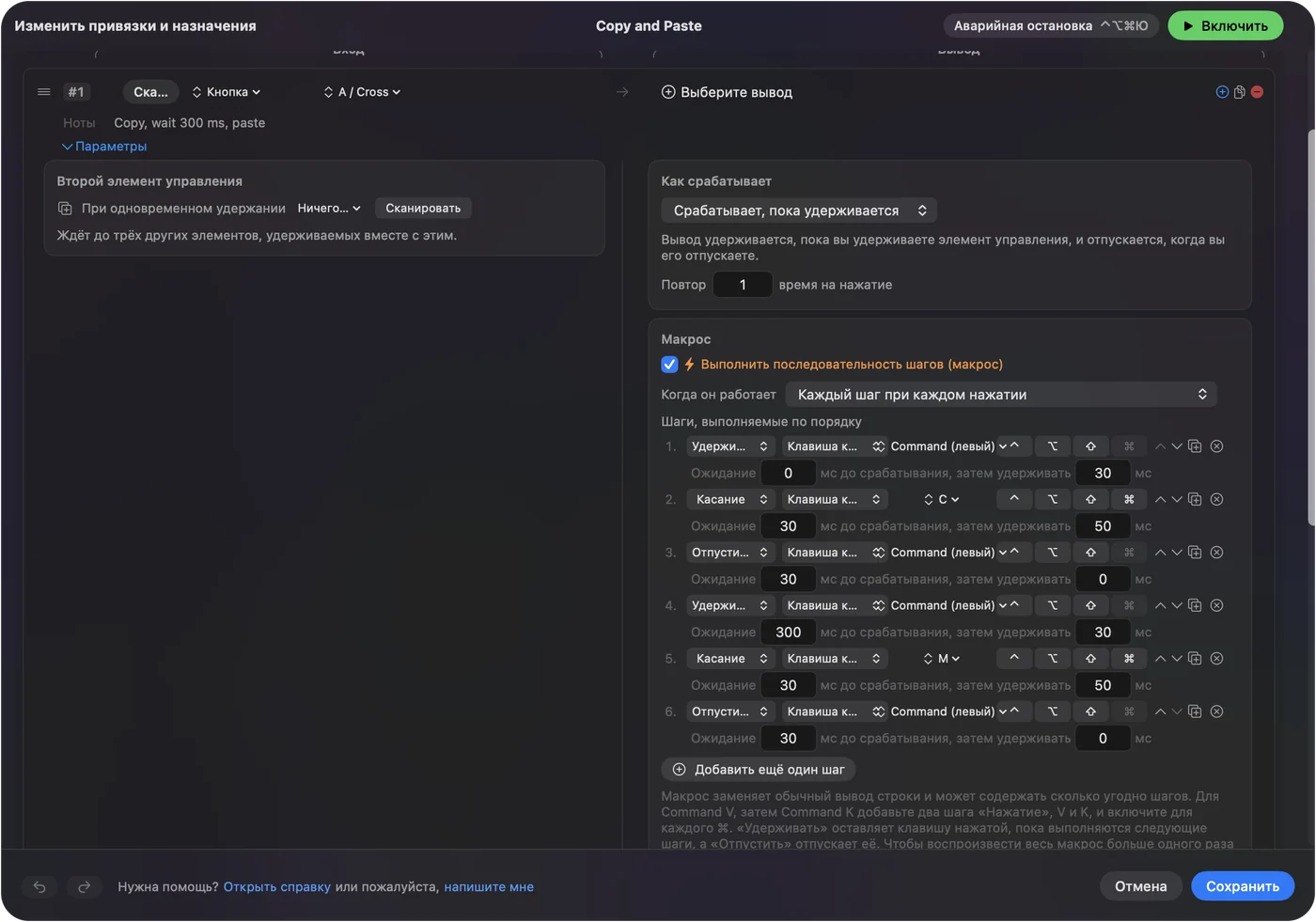1316x922 pixels.
Task: Click the 'Повтор' count field
Action: coord(743,285)
